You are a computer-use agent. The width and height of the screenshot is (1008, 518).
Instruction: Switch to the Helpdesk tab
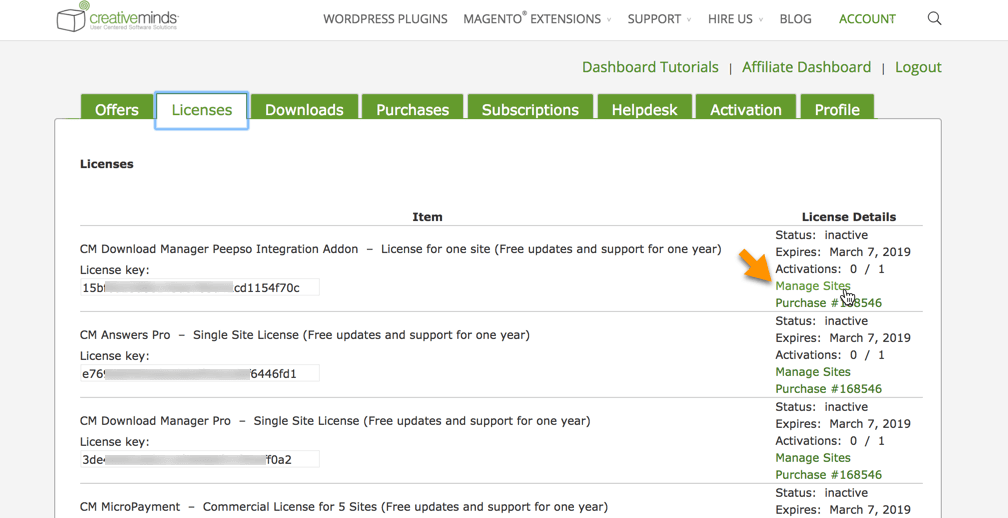[644, 110]
